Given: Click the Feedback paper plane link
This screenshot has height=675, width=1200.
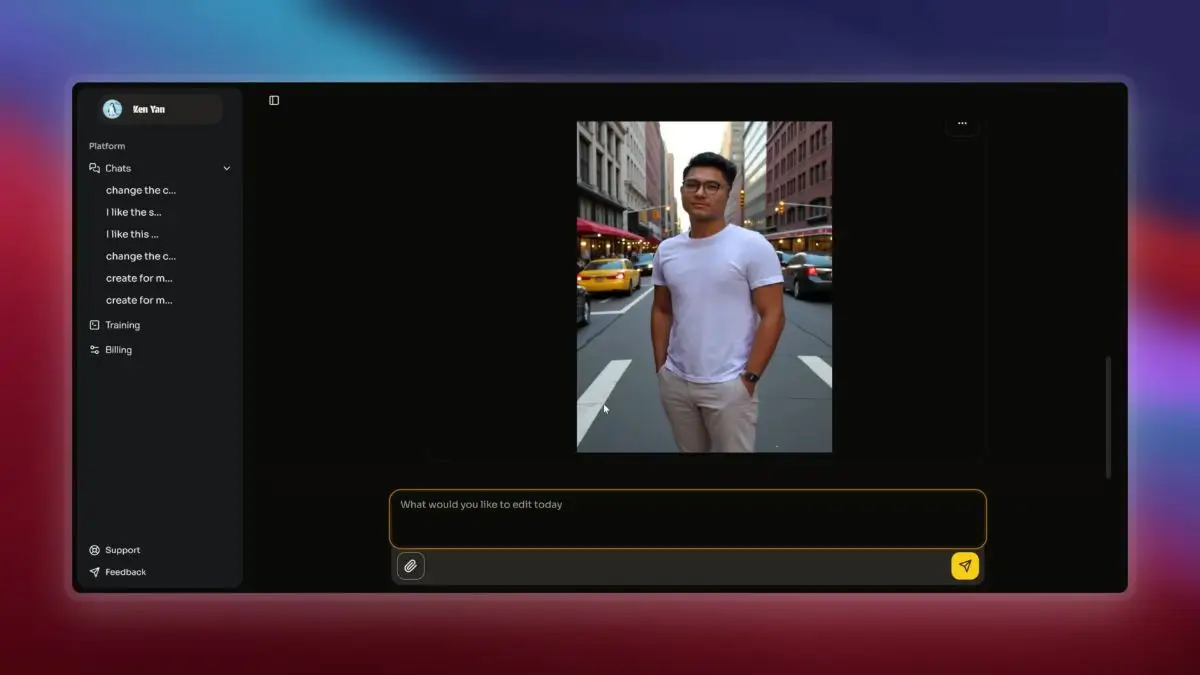Looking at the screenshot, I should (x=125, y=572).
